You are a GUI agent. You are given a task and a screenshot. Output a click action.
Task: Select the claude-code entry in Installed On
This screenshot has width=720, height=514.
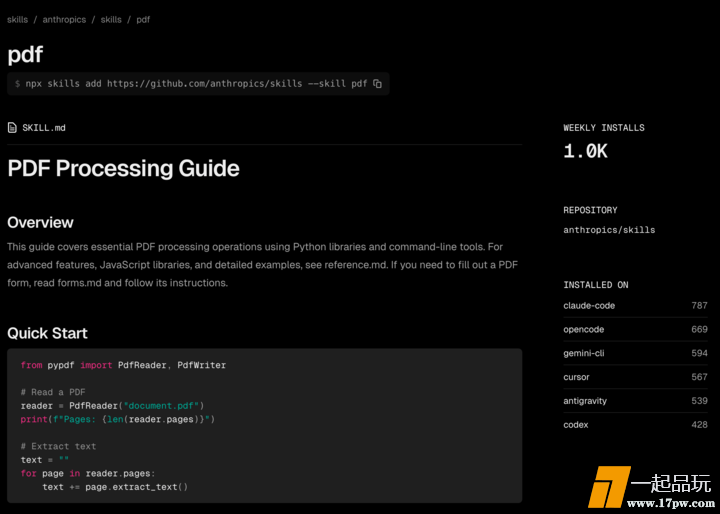[589, 305]
